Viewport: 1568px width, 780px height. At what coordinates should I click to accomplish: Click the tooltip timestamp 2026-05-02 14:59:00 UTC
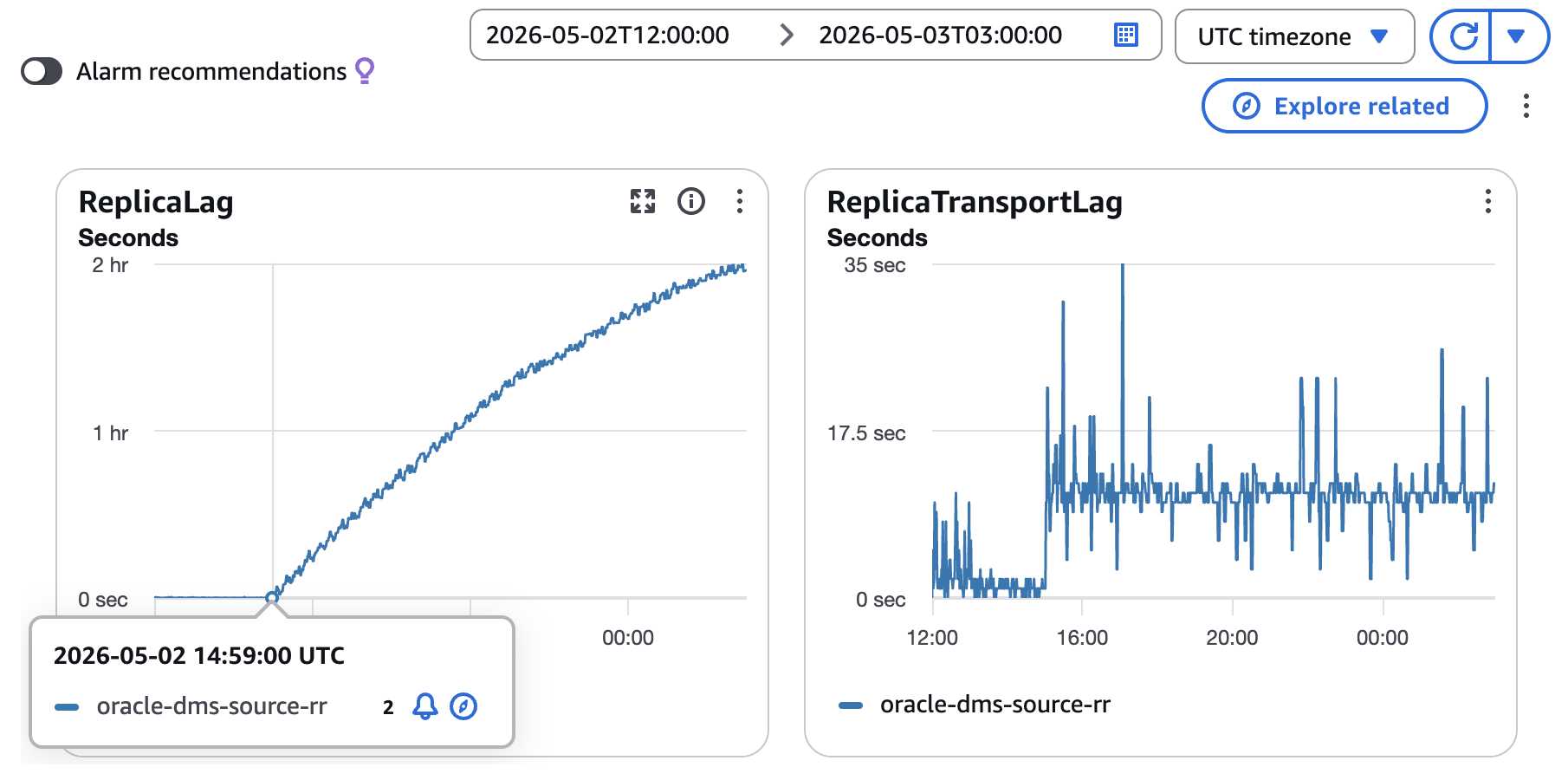coord(199,655)
